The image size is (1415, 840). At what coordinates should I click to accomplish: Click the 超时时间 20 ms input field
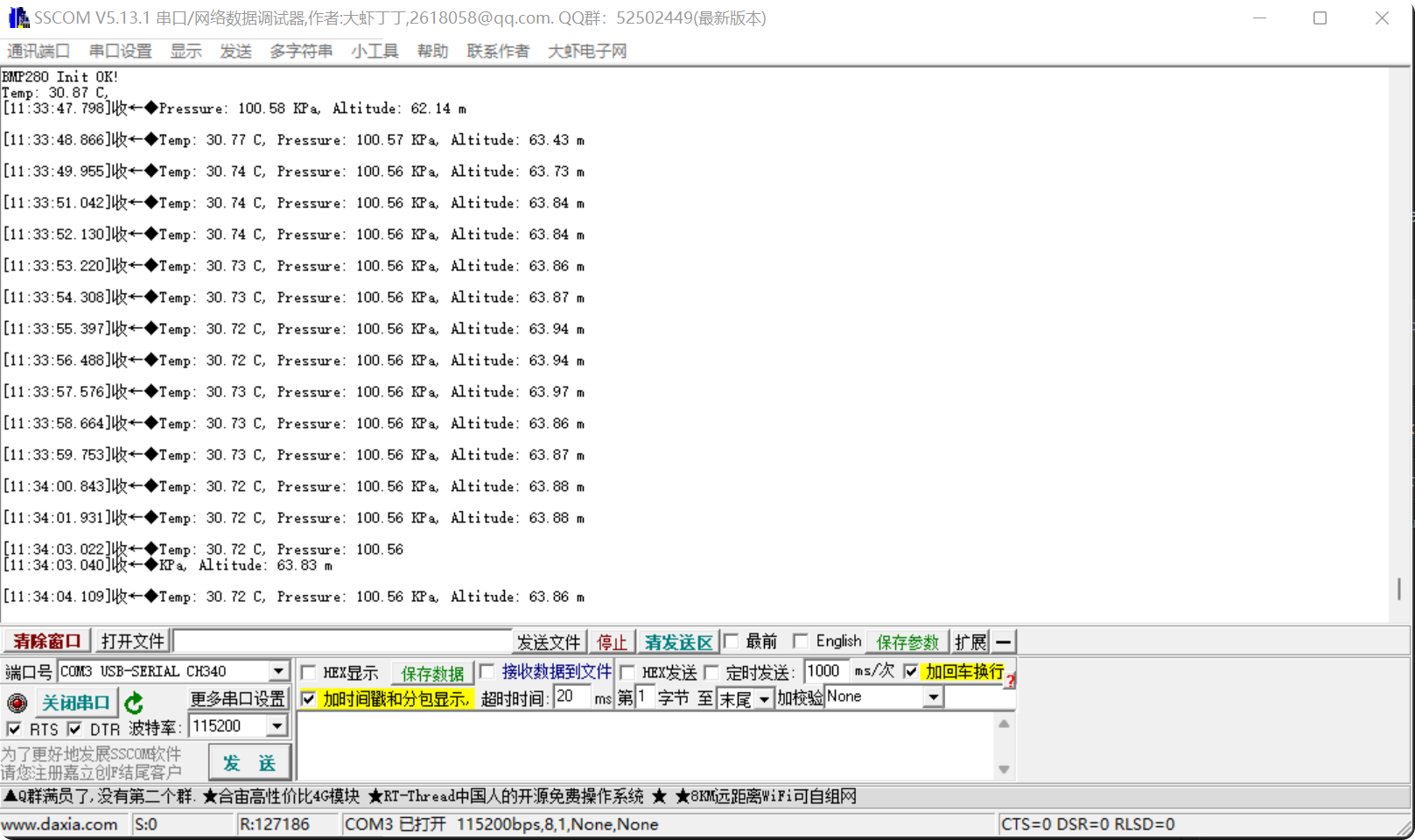pos(571,697)
